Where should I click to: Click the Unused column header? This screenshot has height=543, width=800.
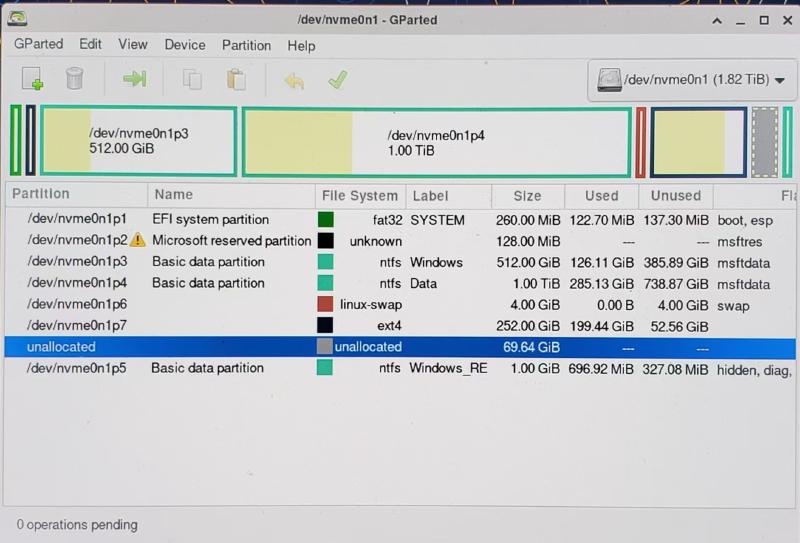[676, 196]
